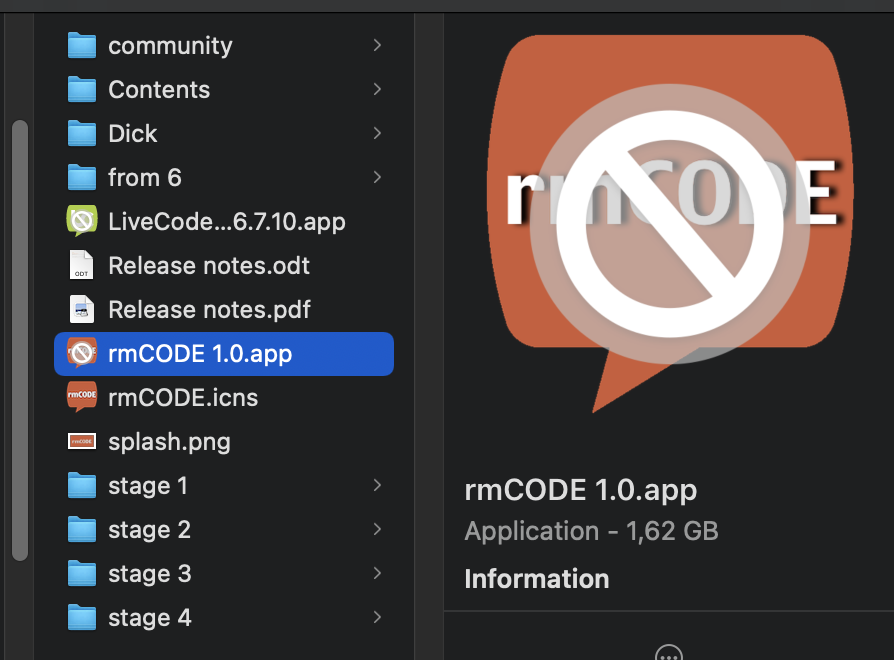The height and width of the screenshot is (660, 894).
Task: Click the 'stage 2' folder name
Action: point(149,530)
